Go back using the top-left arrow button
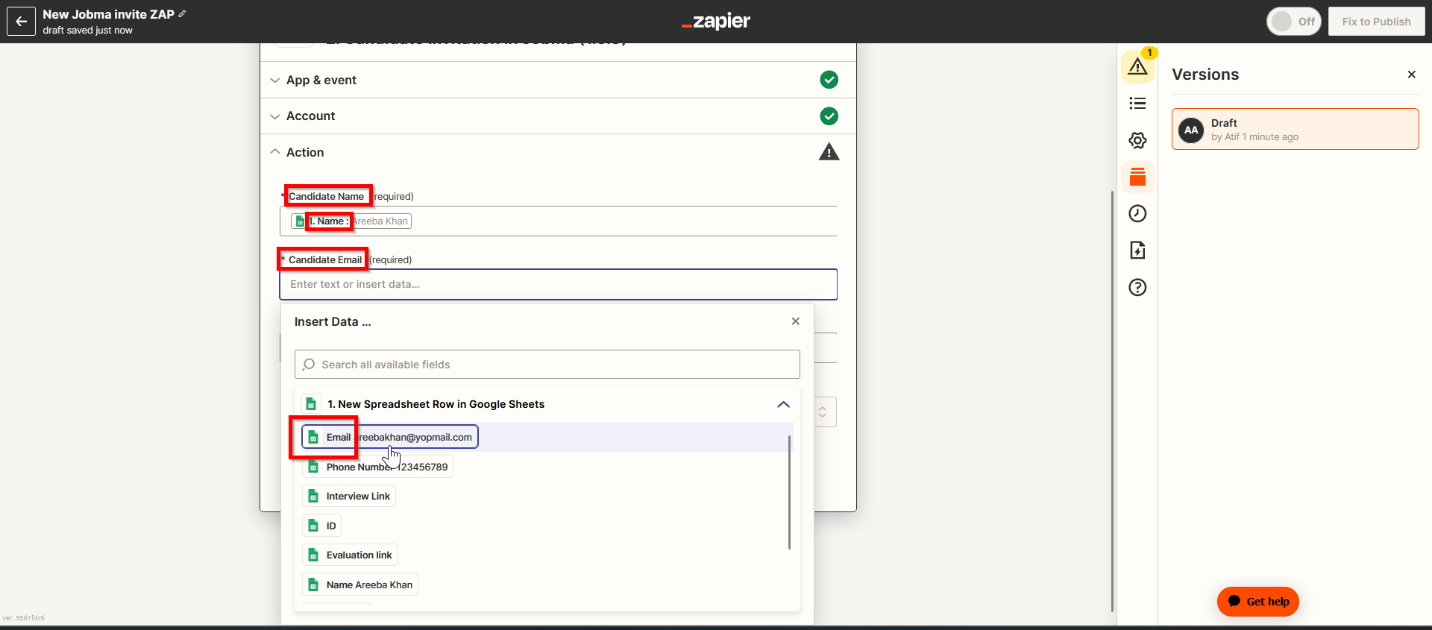The height and width of the screenshot is (630, 1432). tap(21, 21)
